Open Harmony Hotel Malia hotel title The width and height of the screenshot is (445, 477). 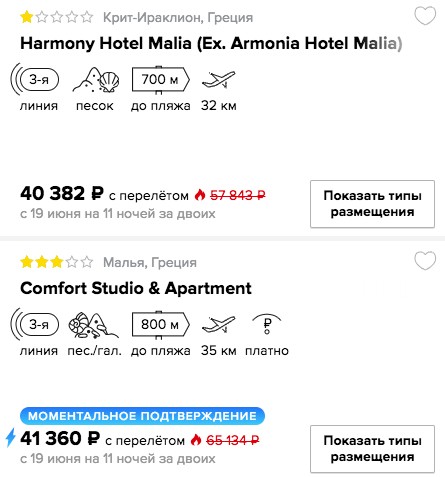[x=211, y=43]
